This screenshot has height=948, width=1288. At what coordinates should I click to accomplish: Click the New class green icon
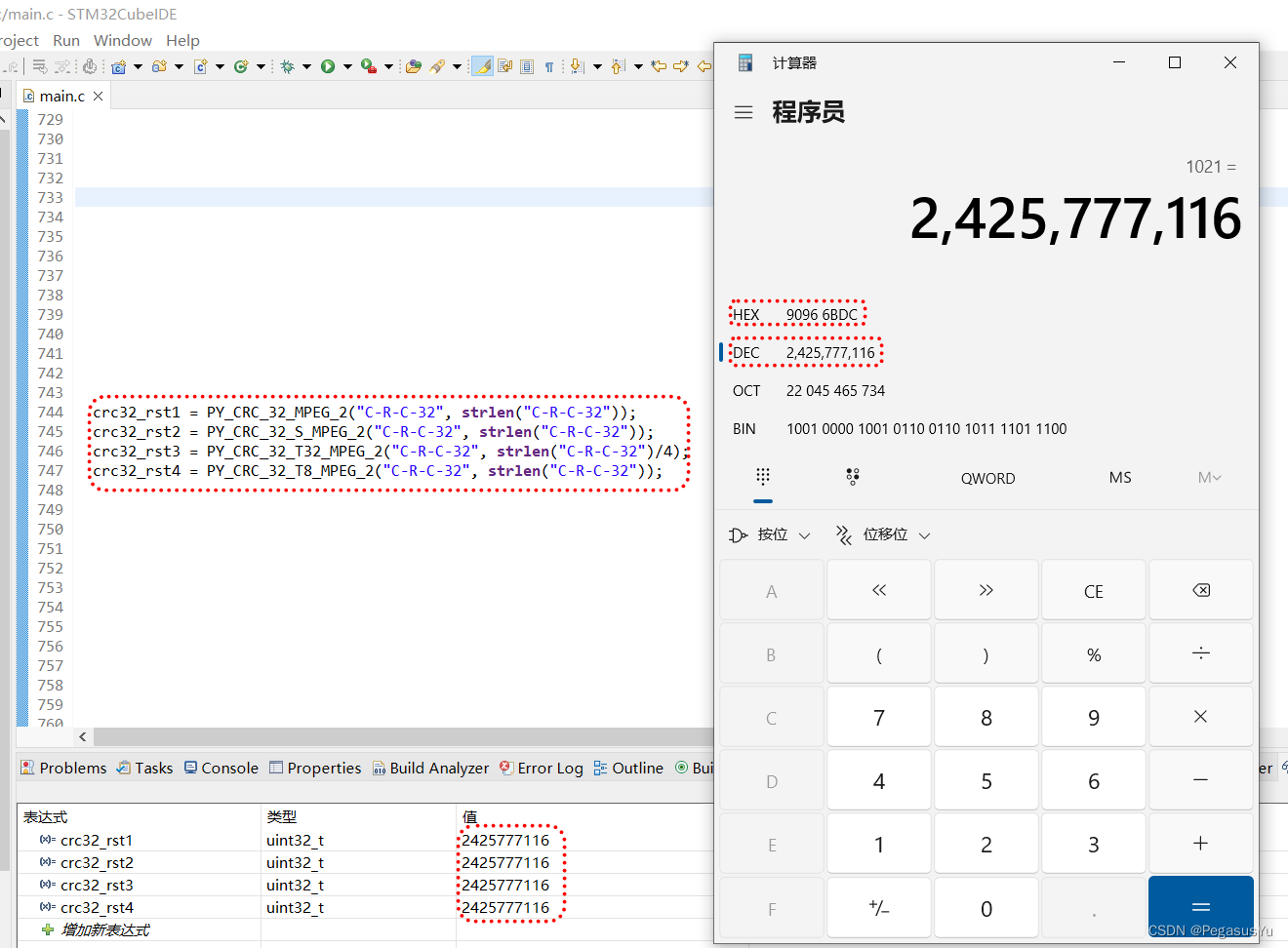pos(241,66)
